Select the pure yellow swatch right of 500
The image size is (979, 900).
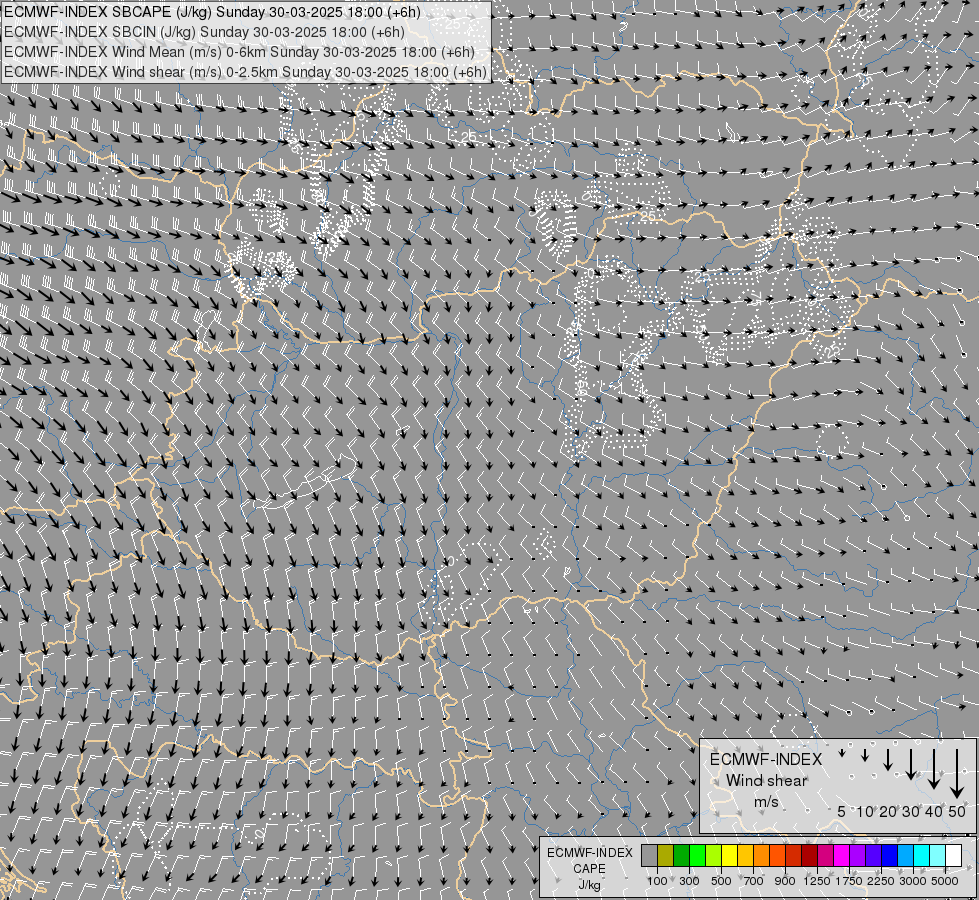(729, 855)
